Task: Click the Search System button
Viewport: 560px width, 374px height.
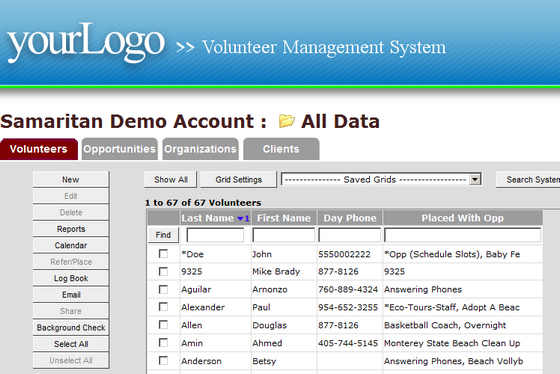Action: click(528, 179)
